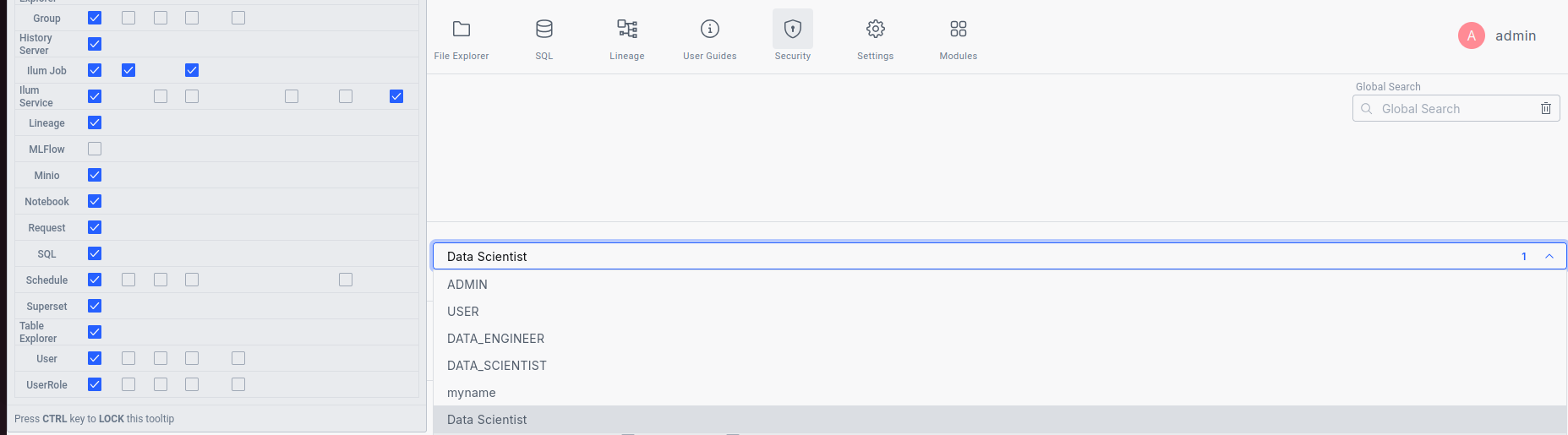Open the Settings gear icon
This screenshot has width=1568, height=435.
pos(876,30)
